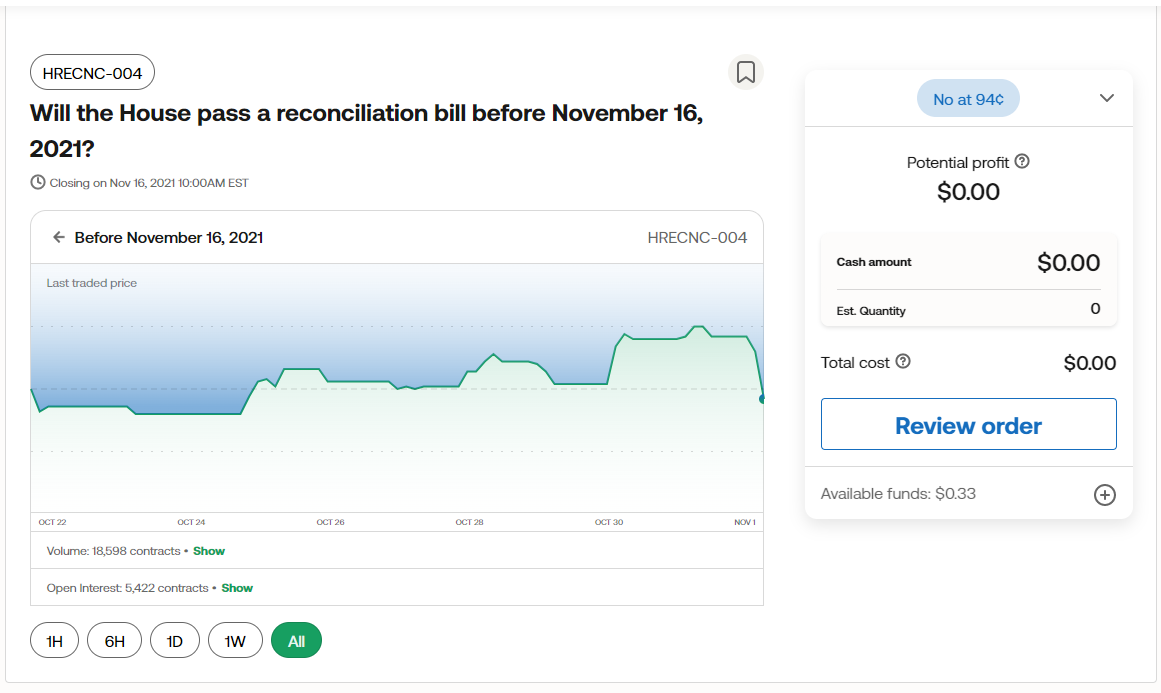Screen dimensions: 1161x693
Task: Click the Review order button
Action: tap(968, 425)
